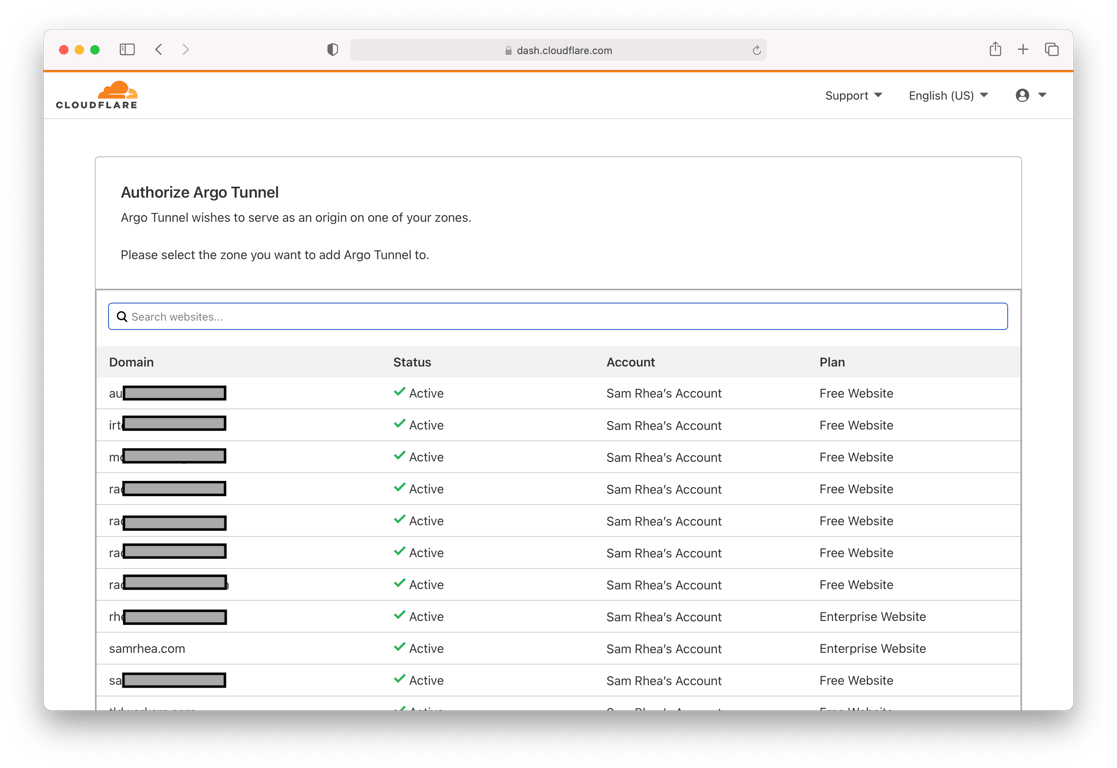1117x768 pixels.
Task: Click the privacy shield icon
Action: (x=333, y=49)
